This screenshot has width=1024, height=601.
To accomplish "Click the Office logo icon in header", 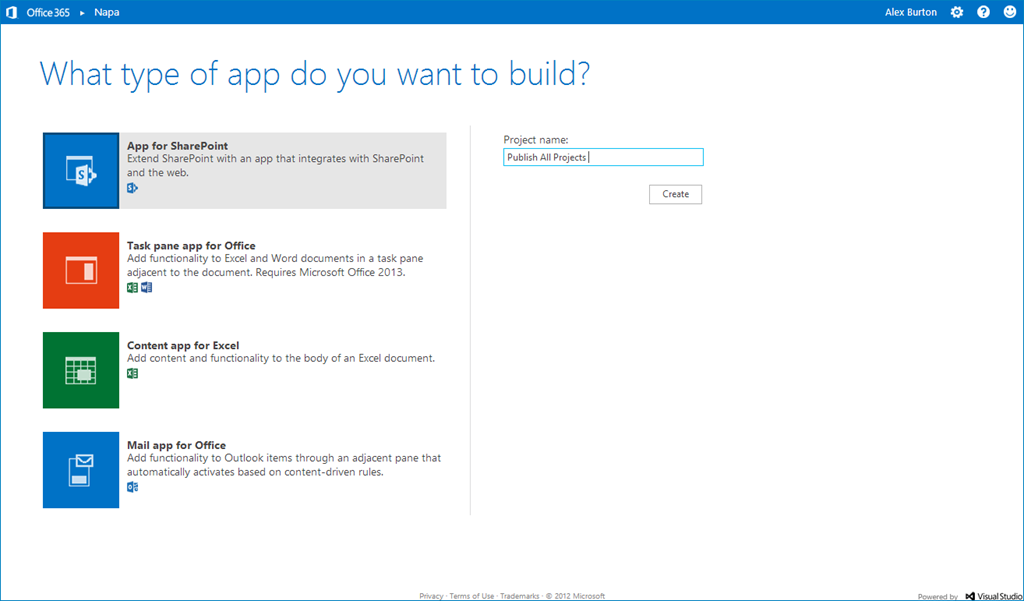I will tap(11, 12).
